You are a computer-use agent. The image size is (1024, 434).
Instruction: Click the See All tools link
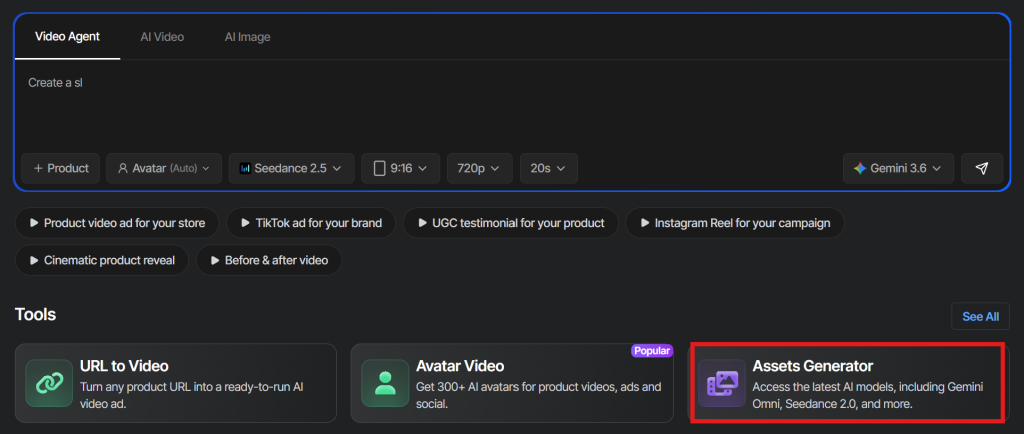point(980,317)
